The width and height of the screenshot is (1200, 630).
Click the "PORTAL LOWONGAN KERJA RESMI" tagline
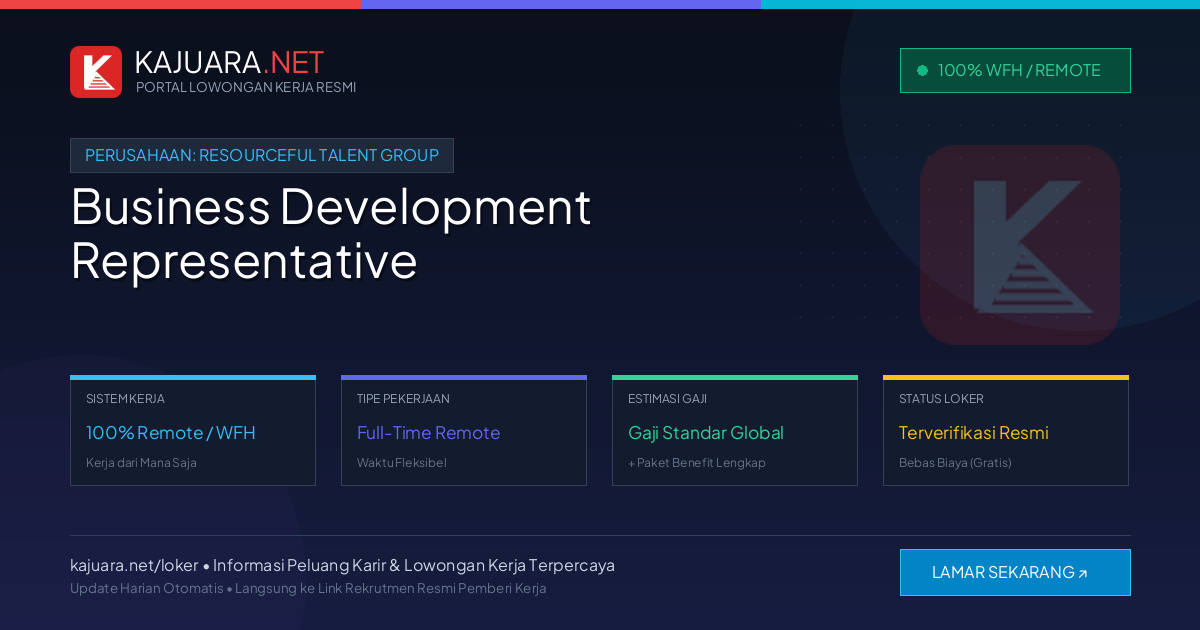[x=246, y=87]
